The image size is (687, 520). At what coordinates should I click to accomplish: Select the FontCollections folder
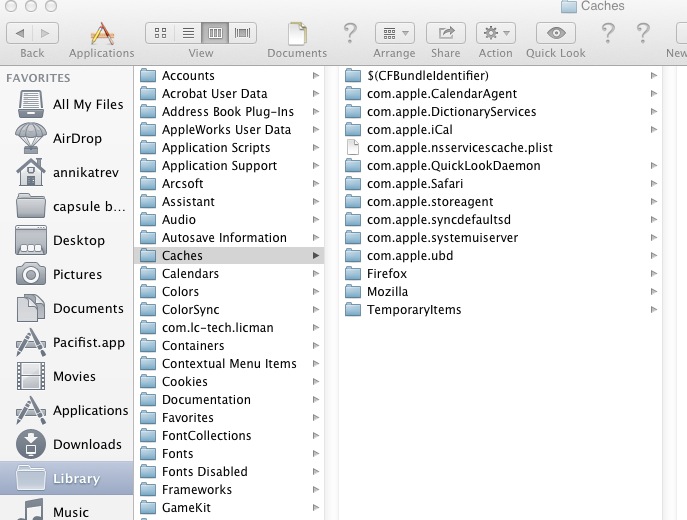[x=229, y=435]
